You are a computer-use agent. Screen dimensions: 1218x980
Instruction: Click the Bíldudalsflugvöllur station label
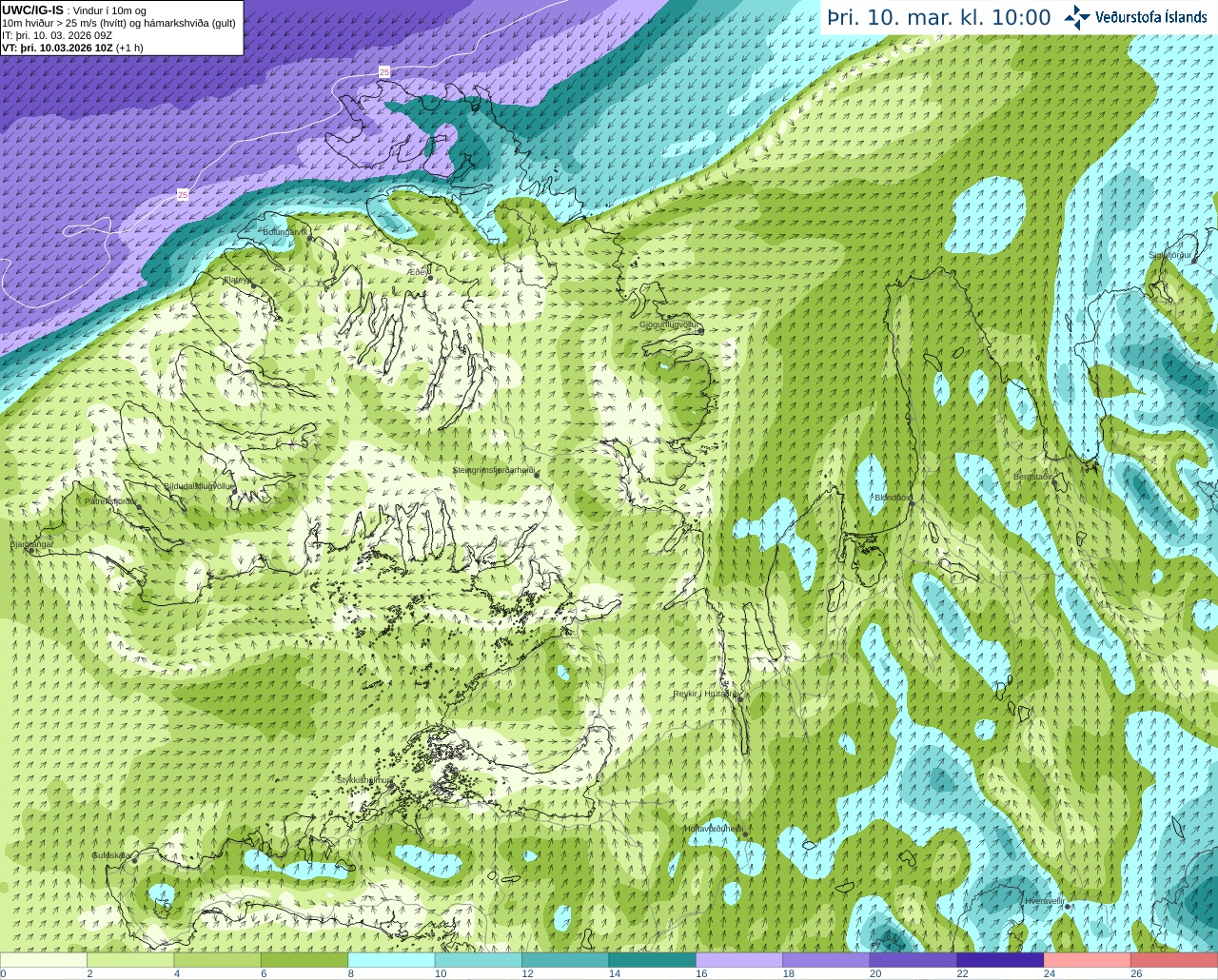199,485
